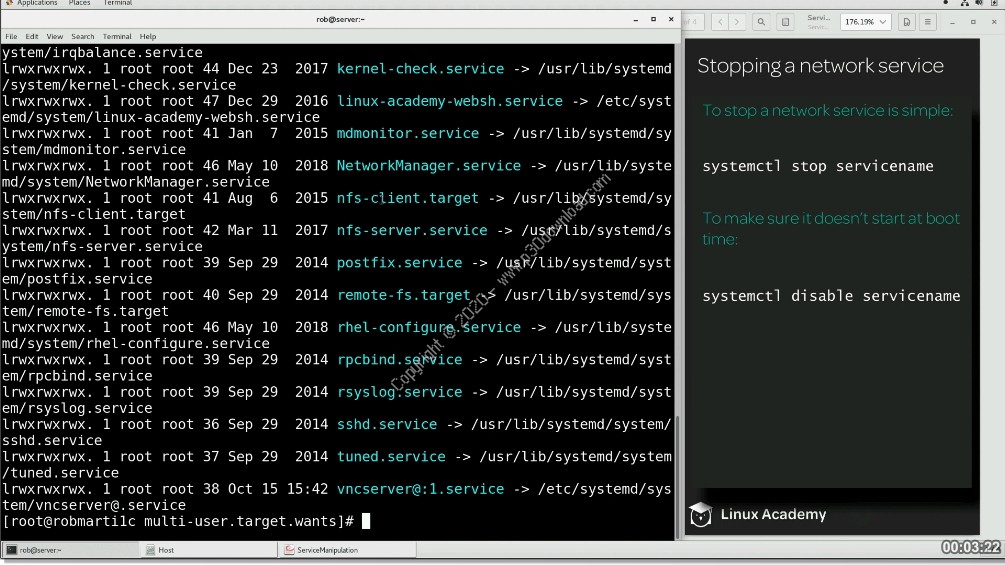
Task: Open the terminal File menu
Action: click(11, 36)
